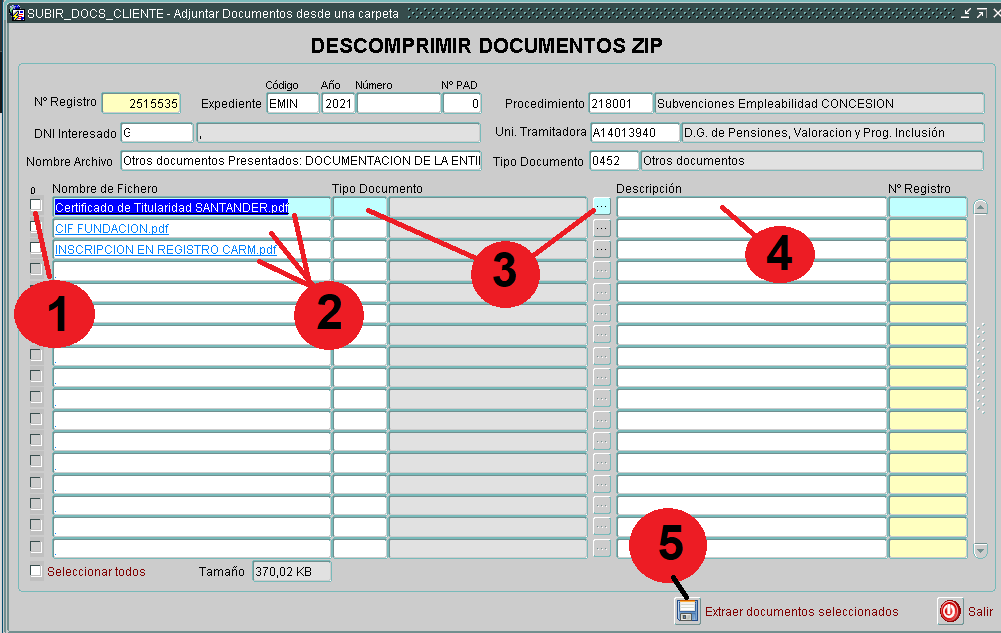
Task: Click the Expediente Número input field
Action: (398, 103)
